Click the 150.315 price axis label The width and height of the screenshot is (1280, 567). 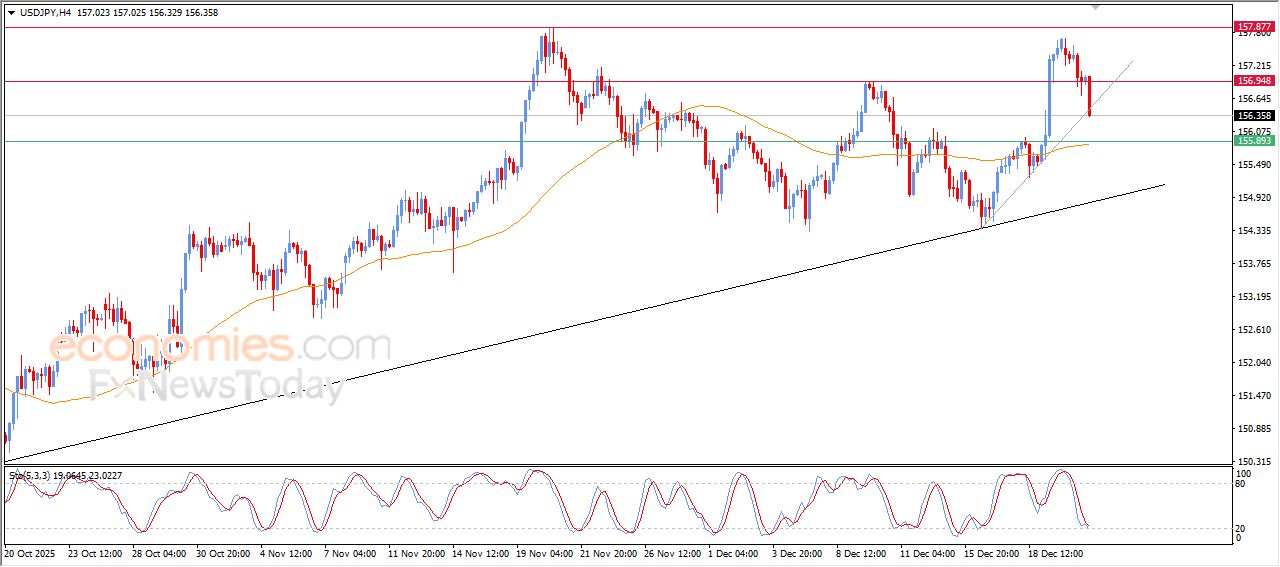tap(1256, 461)
